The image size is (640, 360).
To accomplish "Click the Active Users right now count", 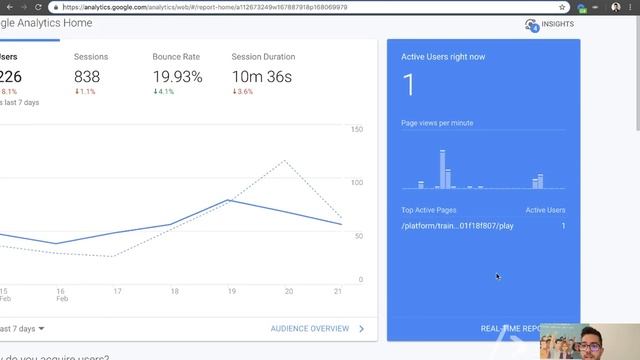I will click(x=409, y=85).
